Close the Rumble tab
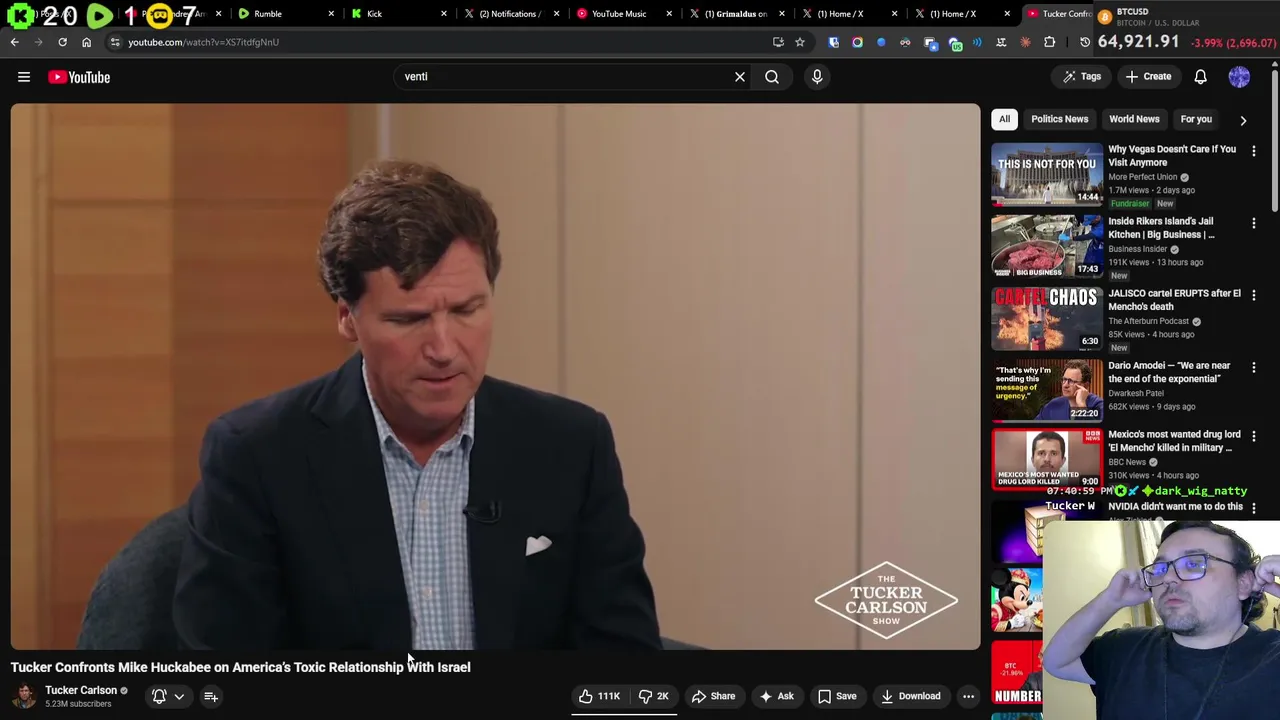Viewport: 1280px width, 720px height. 331,14
